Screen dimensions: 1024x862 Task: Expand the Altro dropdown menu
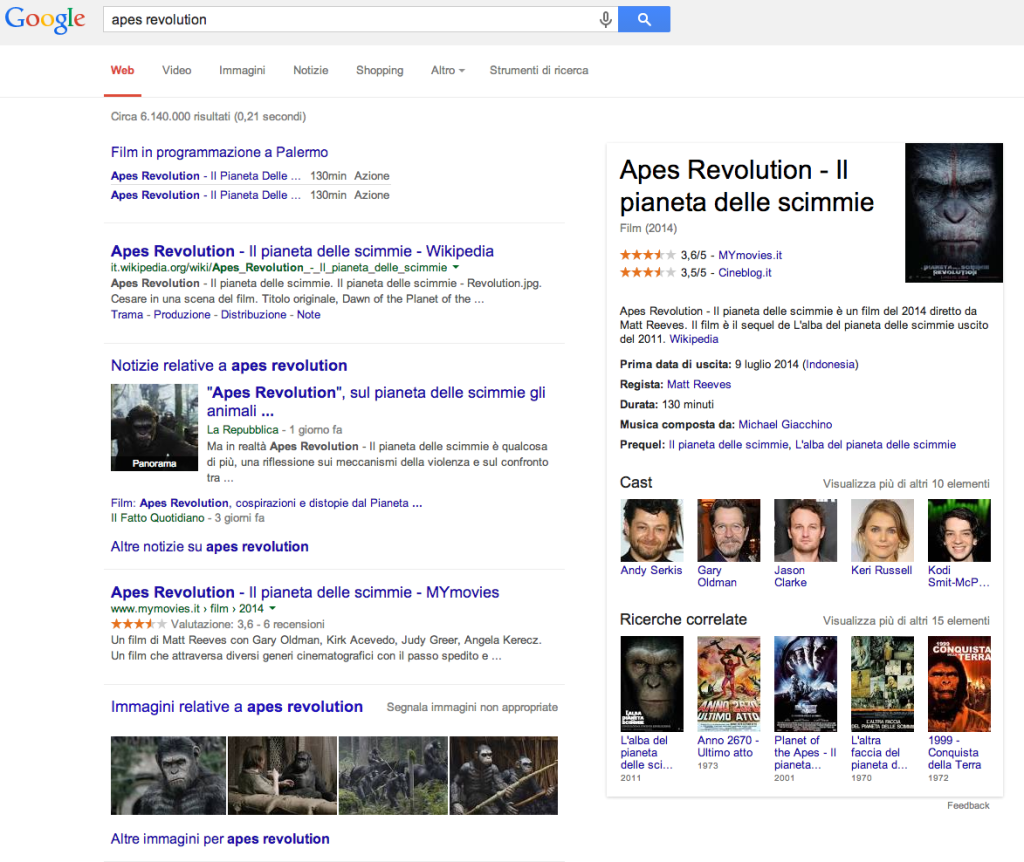pos(448,71)
